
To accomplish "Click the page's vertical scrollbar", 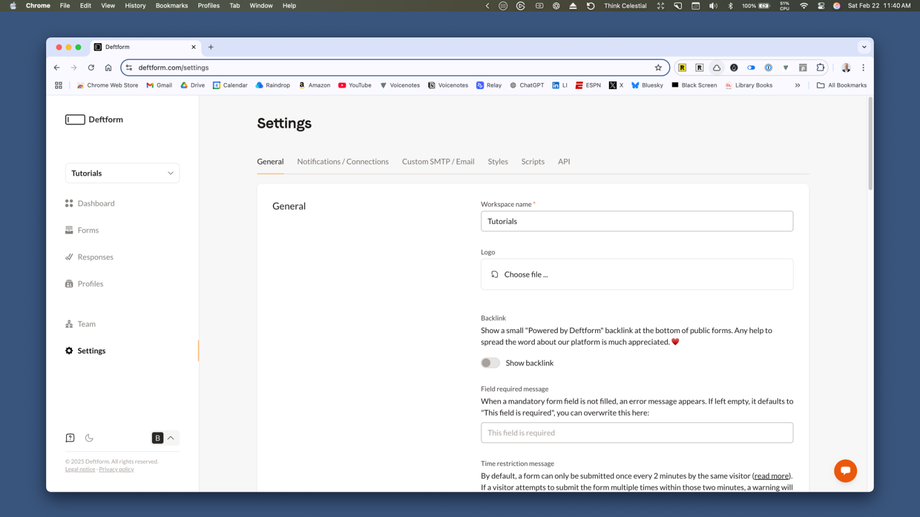I will click(x=870, y=144).
